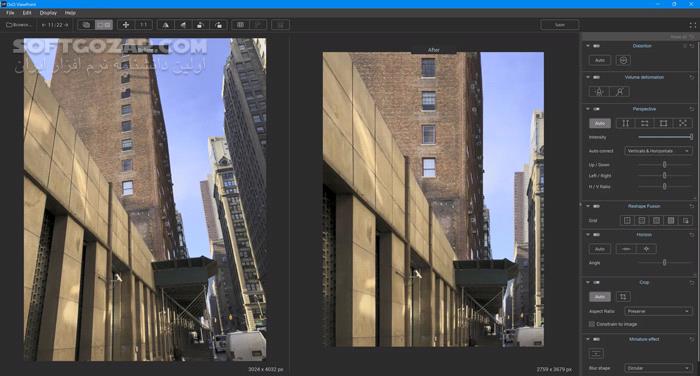Collapse the Volume deformation panel
This screenshot has height=376, width=700.
(x=588, y=77)
